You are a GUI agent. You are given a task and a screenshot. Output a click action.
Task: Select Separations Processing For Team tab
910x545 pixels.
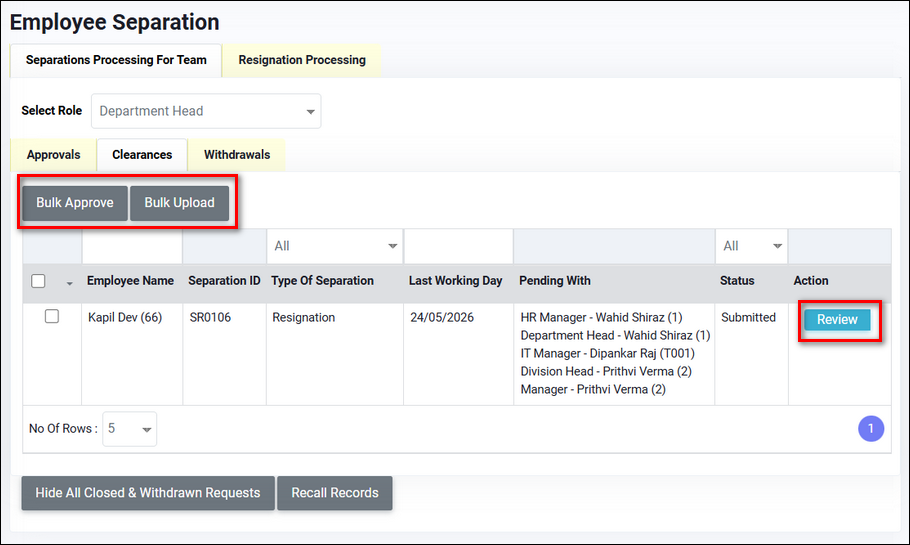(x=116, y=60)
